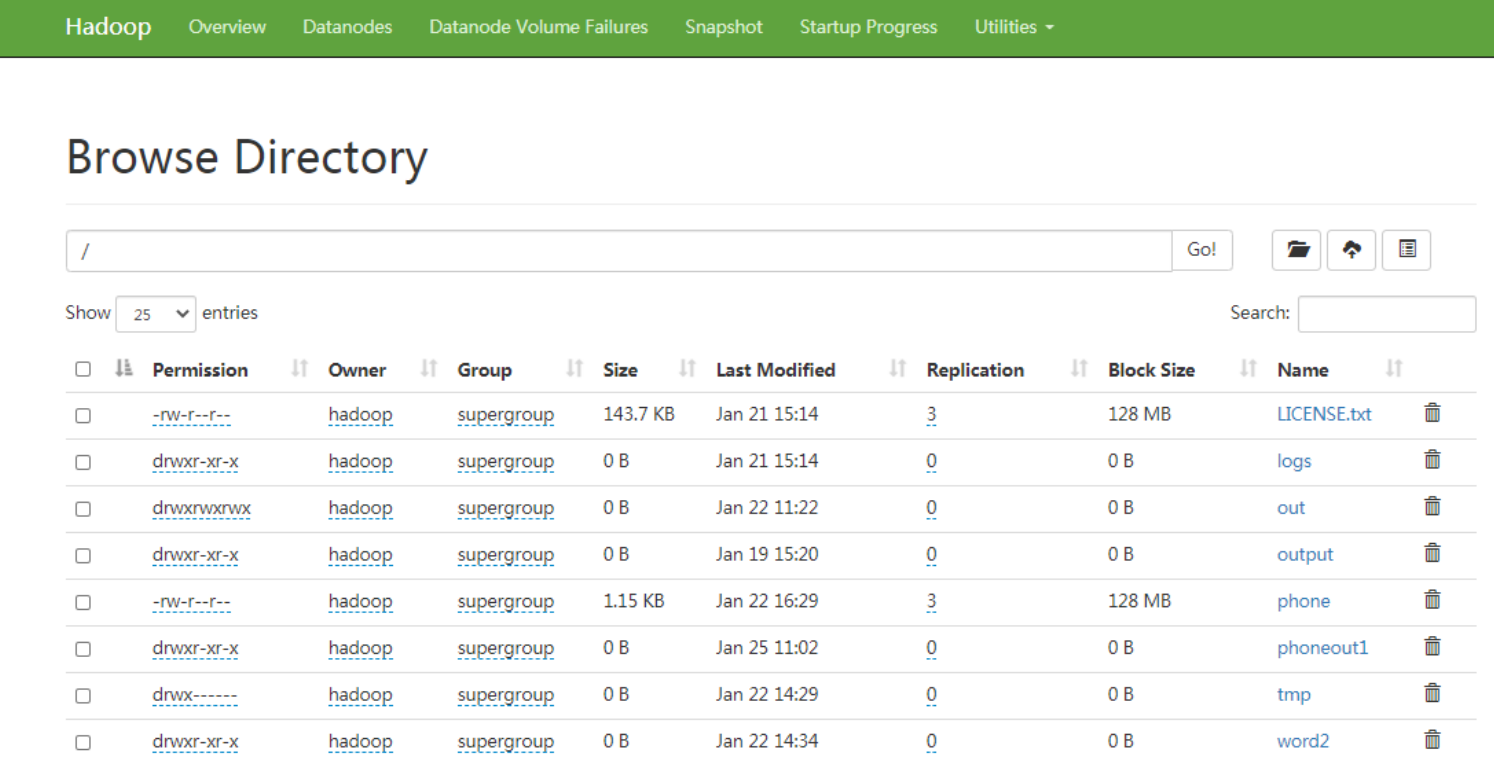Check the box for the out directory
The image size is (1494, 770).
(83, 508)
